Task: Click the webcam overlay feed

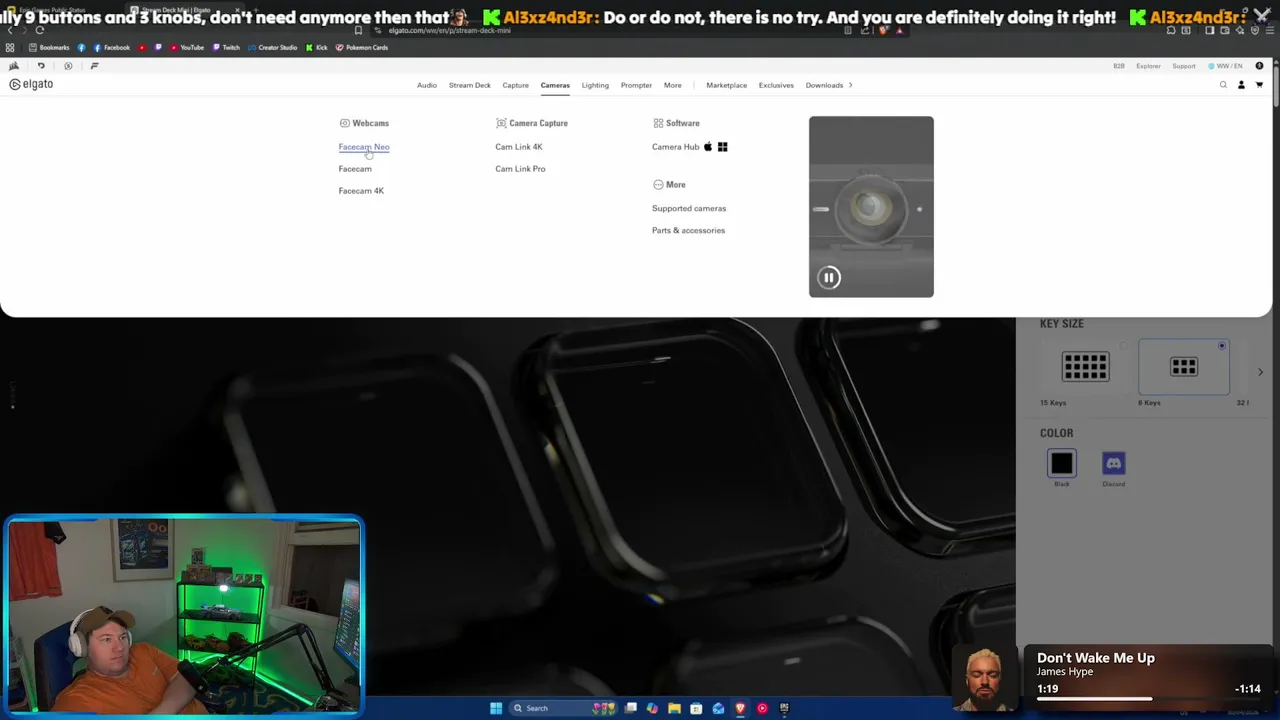Action: point(184,616)
